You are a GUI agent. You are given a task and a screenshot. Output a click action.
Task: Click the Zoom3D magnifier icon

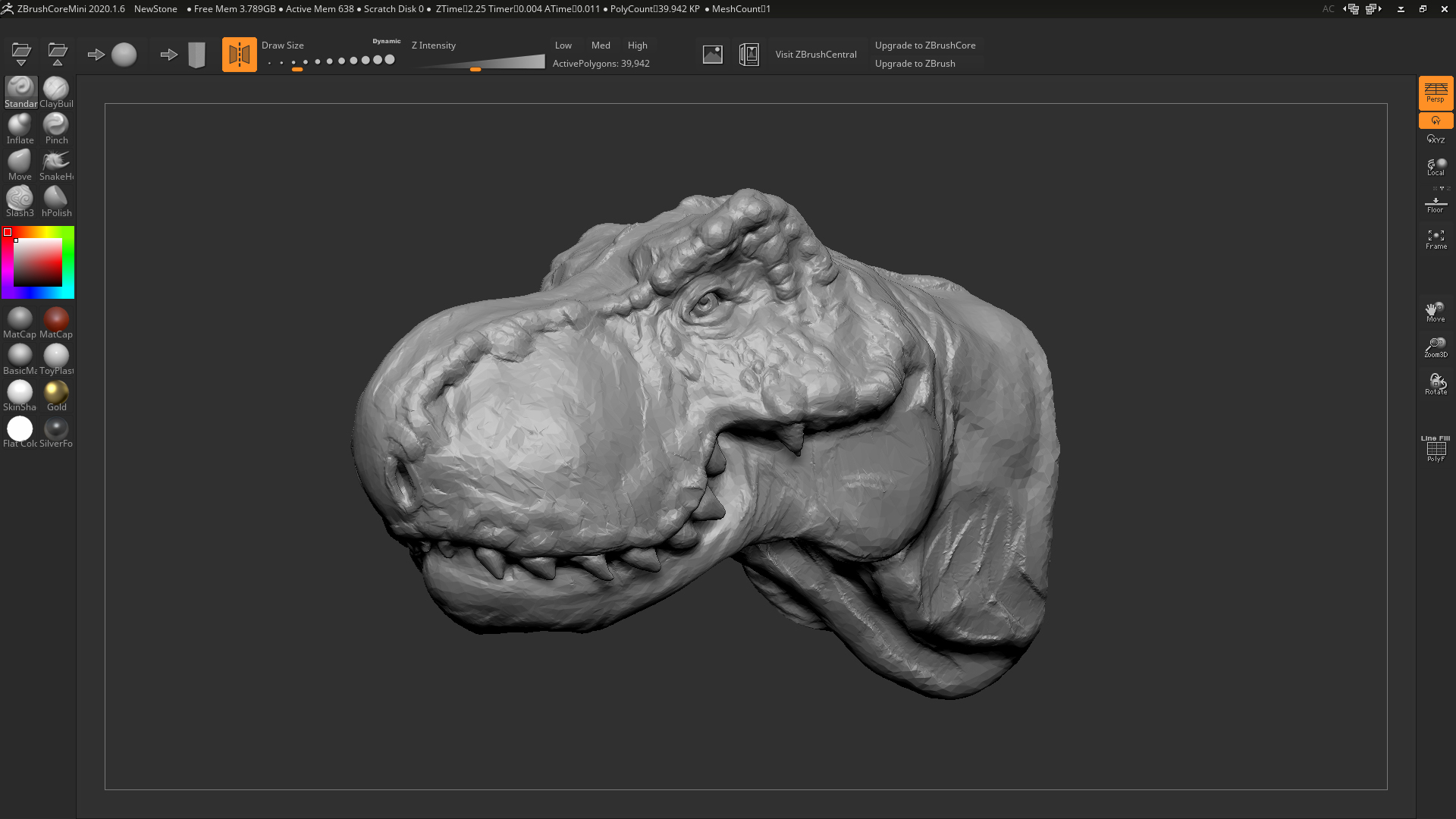click(1436, 348)
